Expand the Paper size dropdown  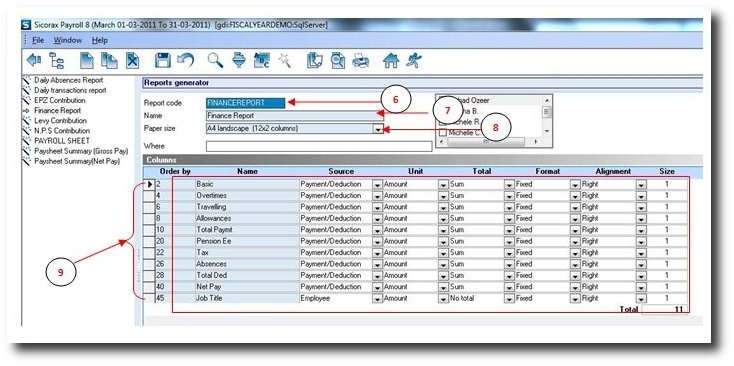pos(378,129)
